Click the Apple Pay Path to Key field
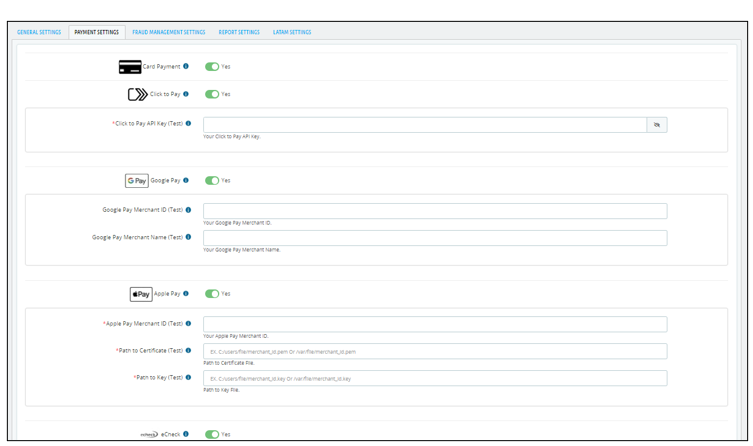Image resolution: width=753 pixels, height=446 pixels. (434, 379)
